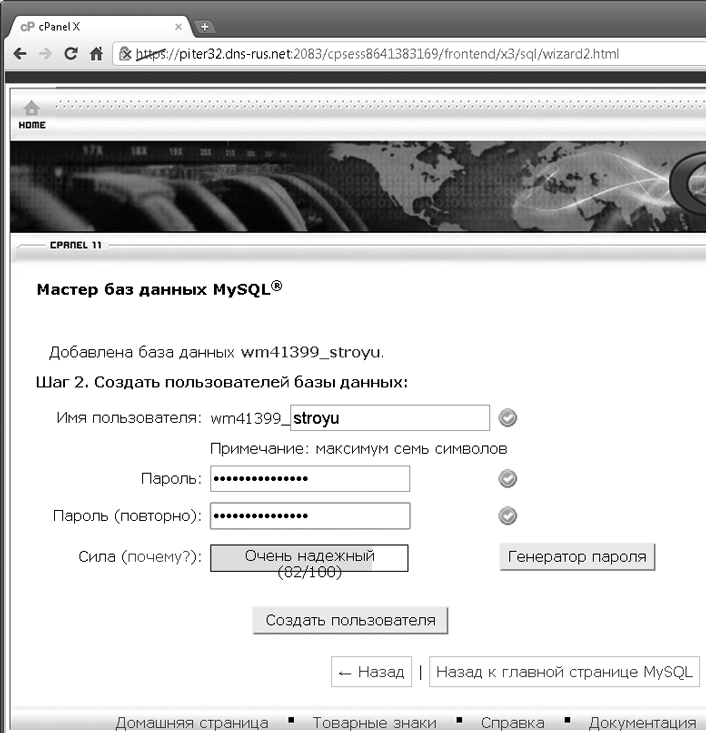
Task: Close the cPanel X tab
Action: [178, 27]
